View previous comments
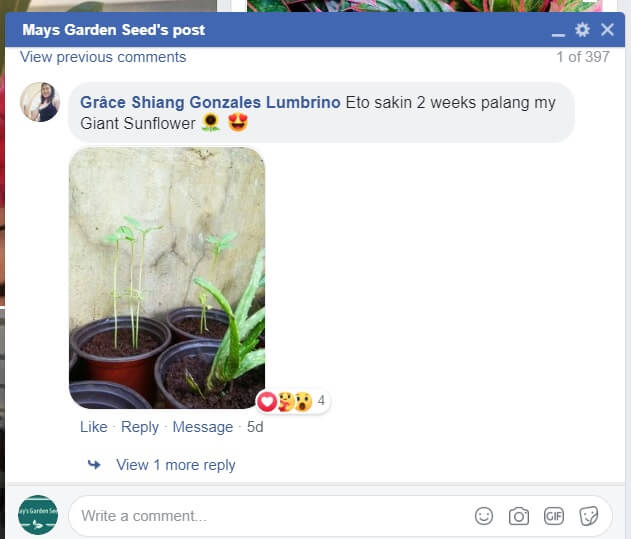Viewport: 631px width, 539px height. pos(103,57)
